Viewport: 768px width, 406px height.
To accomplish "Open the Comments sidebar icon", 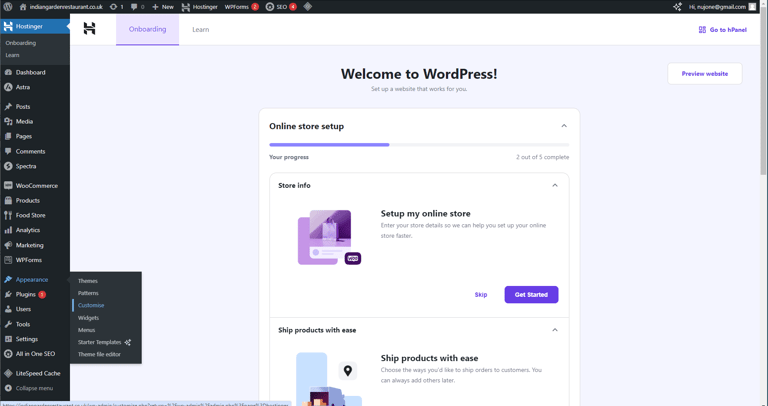I will tap(8, 151).
